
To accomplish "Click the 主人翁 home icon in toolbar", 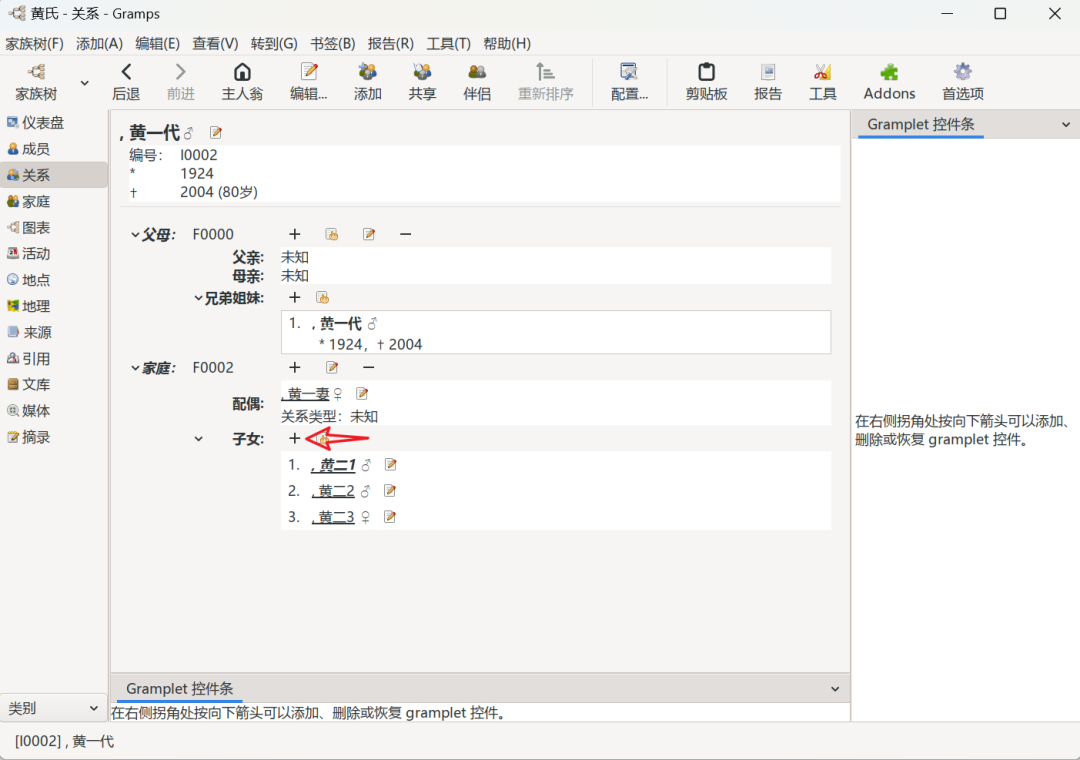I will coord(242,72).
